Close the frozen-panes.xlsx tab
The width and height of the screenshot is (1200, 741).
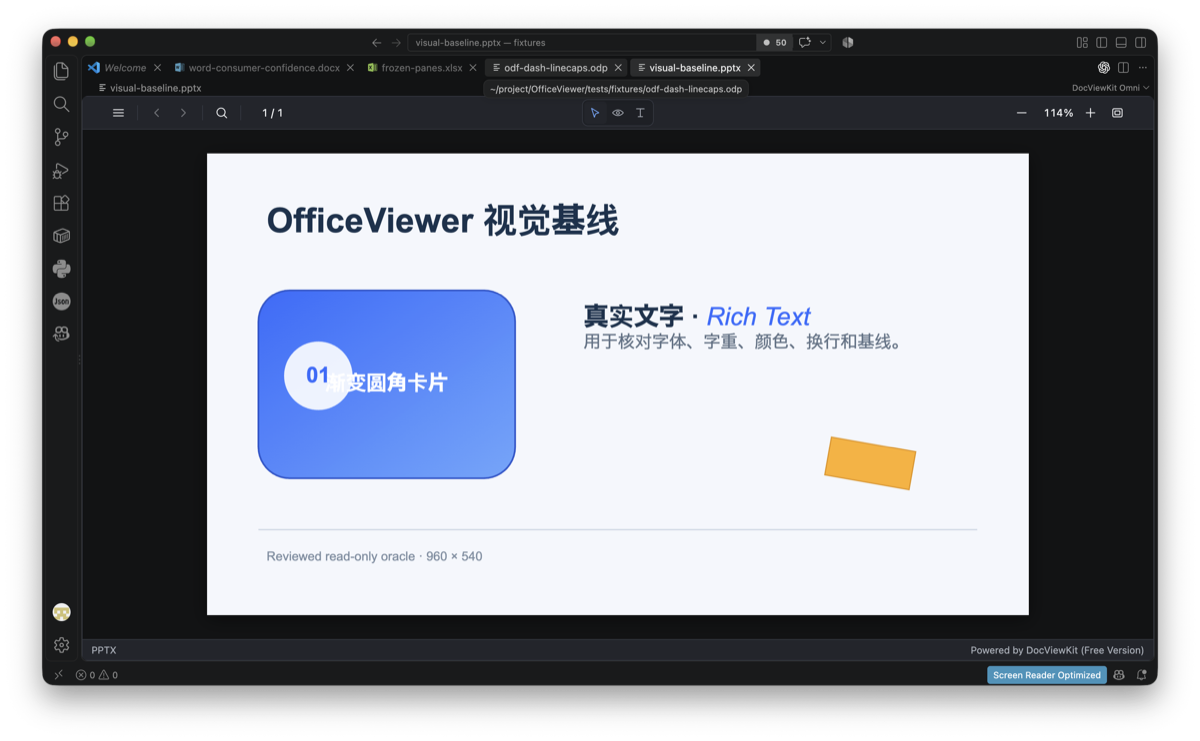473,68
